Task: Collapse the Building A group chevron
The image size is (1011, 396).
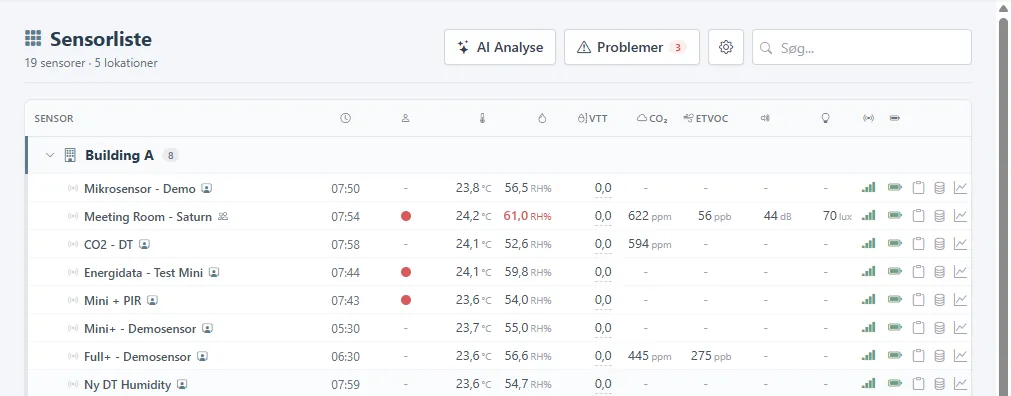Action: pos(50,155)
